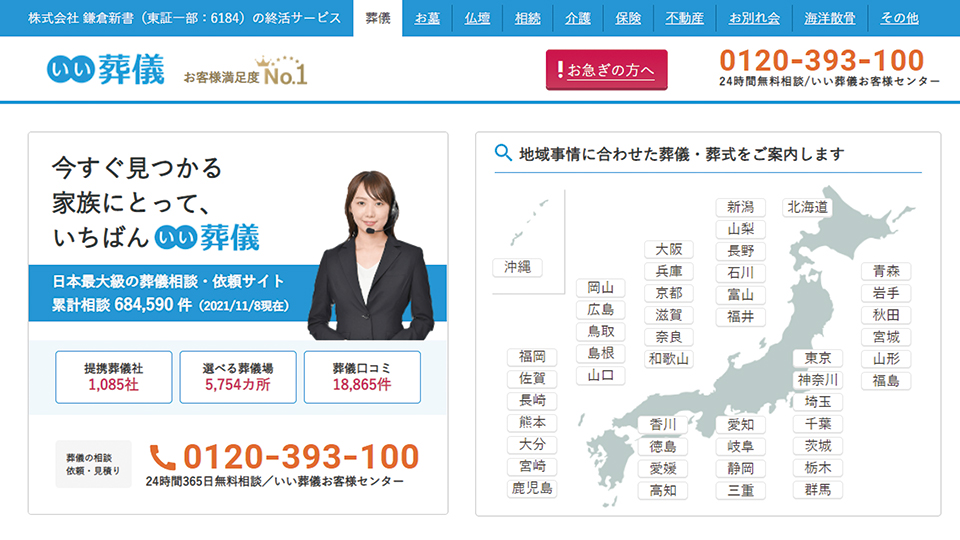
Task: Select 香川 prefecture
Action: [662, 424]
